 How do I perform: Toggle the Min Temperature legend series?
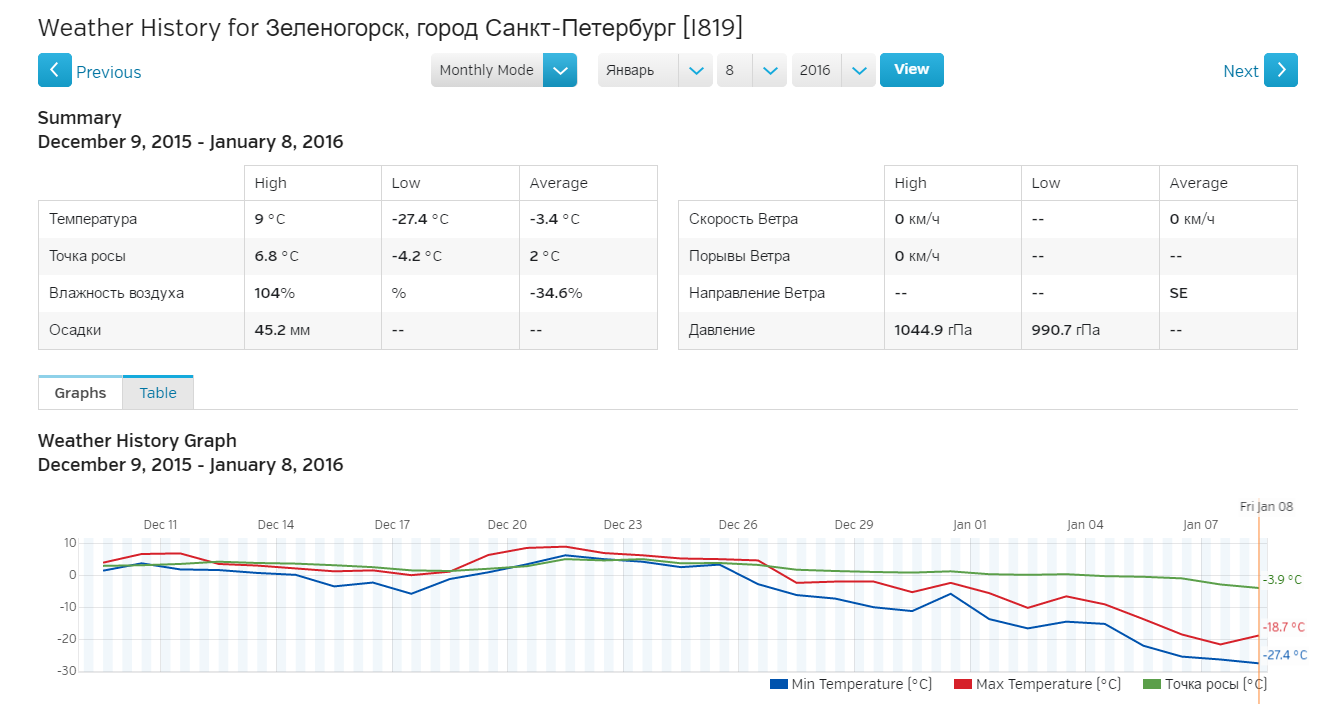coord(861,684)
